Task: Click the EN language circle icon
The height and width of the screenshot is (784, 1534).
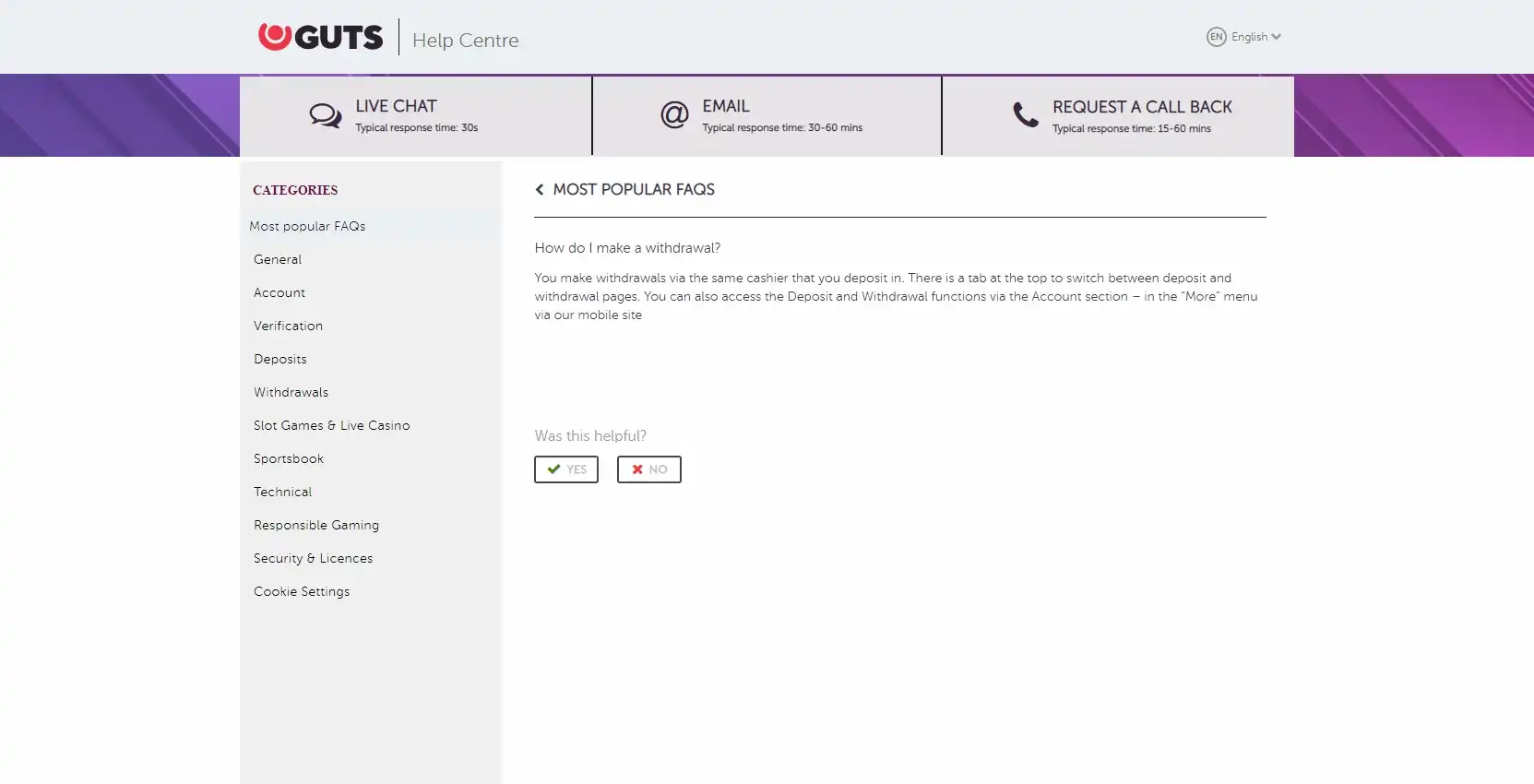Action: [x=1216, y=37]
